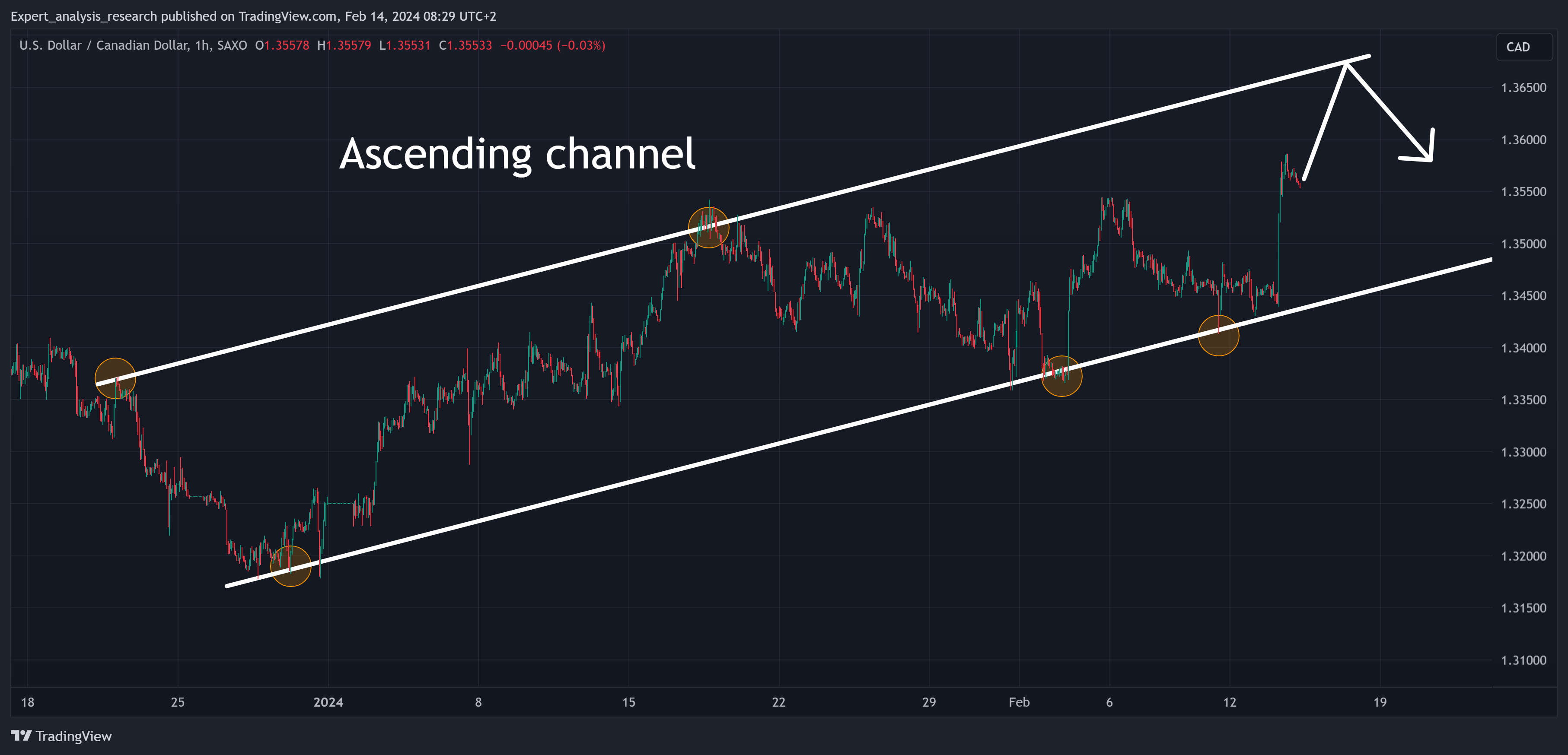Click the 1.31500 price axis label
Viewport: 1568px width, 755px height.
point(1523,608)
